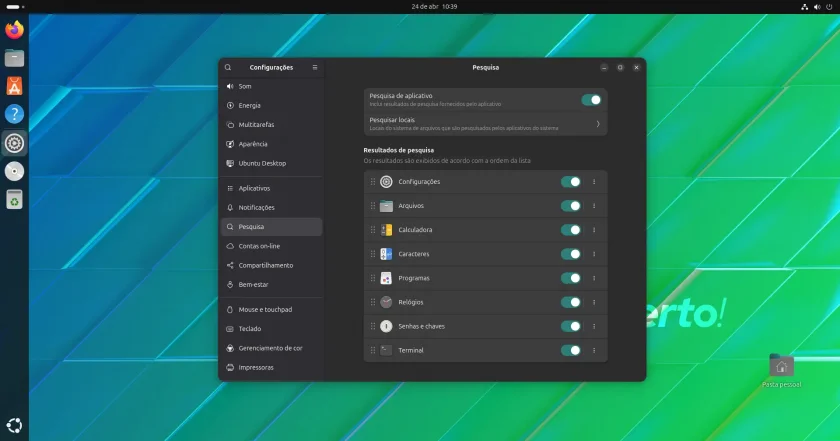Click the drag handle of Terminal row
Image resolution: width=840 pixels, height=441 pixels.
point(373,350)
